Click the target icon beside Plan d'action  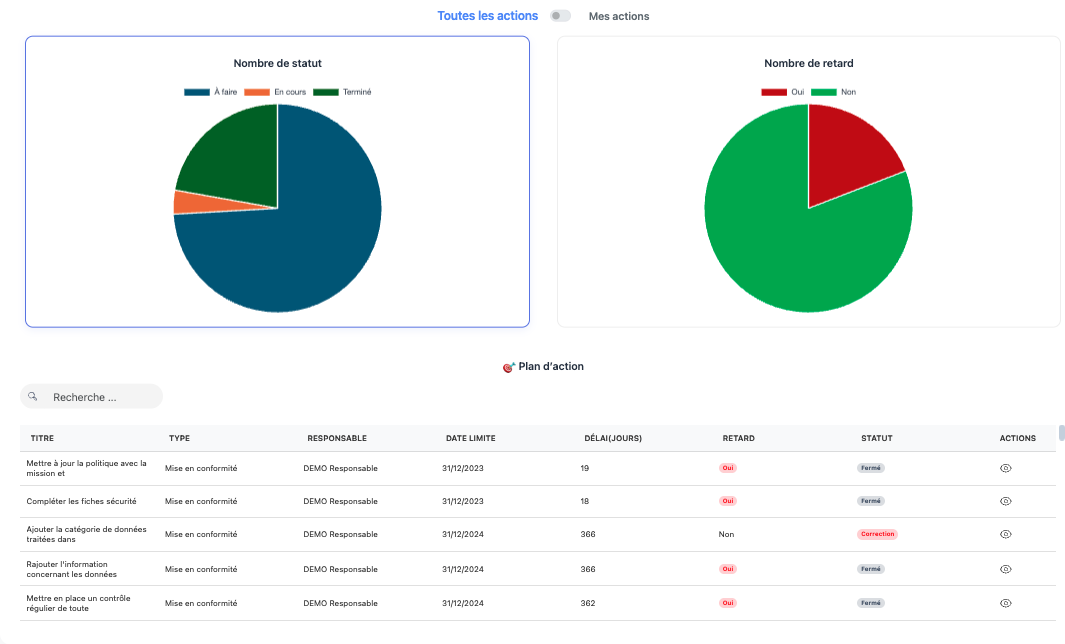tap(509, 367)
